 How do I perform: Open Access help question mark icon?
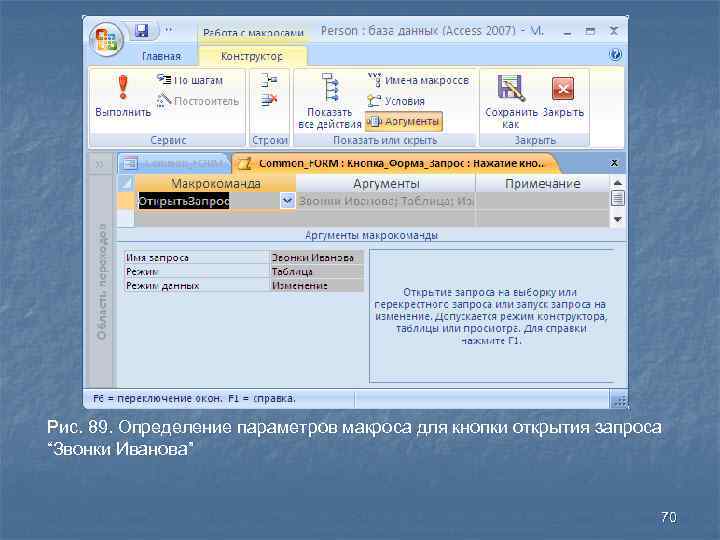click(x=615, y=55)
